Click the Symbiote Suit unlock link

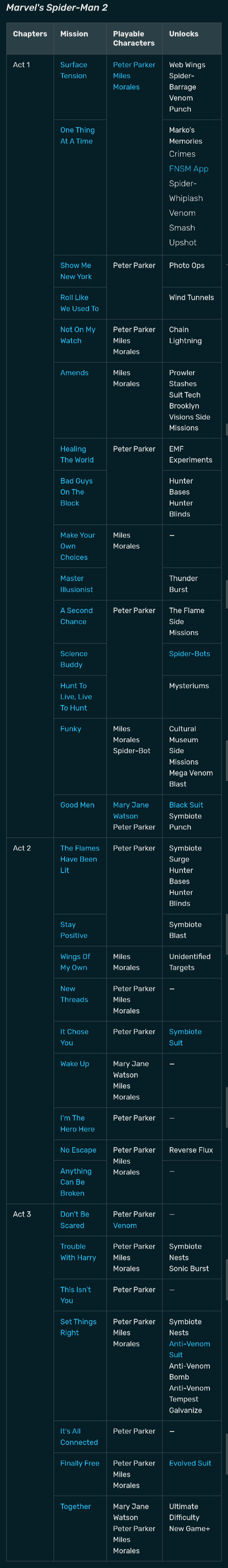click(x=185, y=1037)
